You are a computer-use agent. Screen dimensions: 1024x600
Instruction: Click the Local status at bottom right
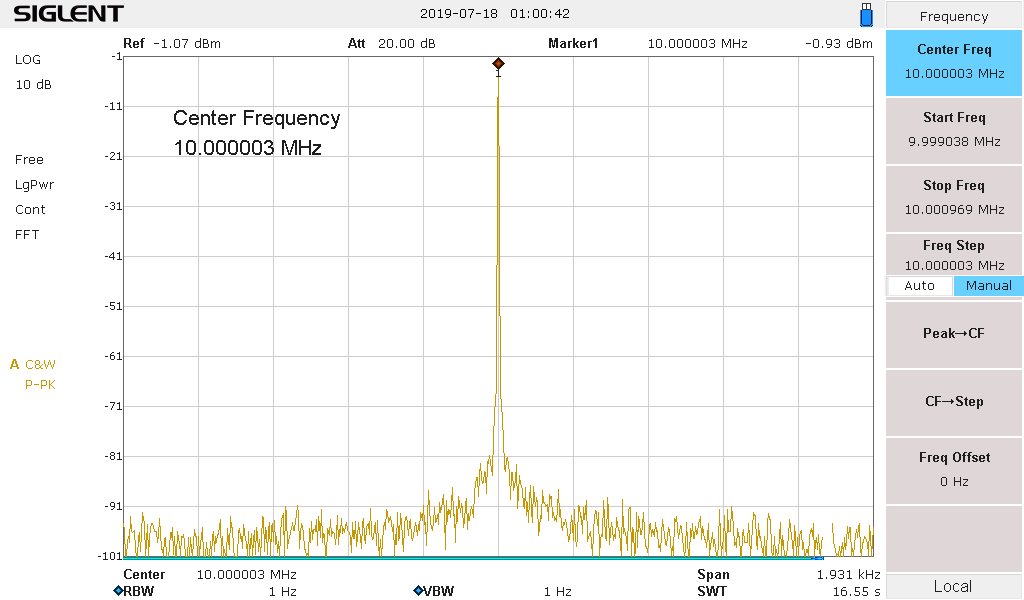coord(954,587)
